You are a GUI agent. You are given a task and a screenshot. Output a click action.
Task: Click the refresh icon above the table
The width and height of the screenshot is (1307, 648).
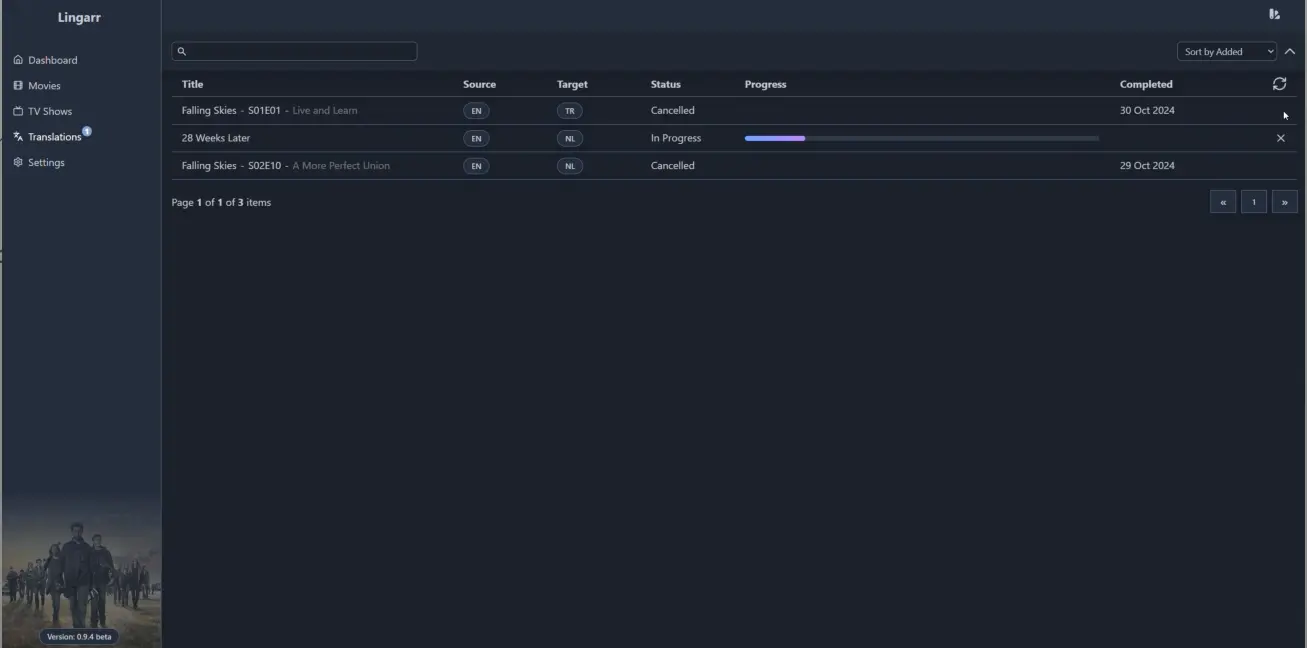1279,83
